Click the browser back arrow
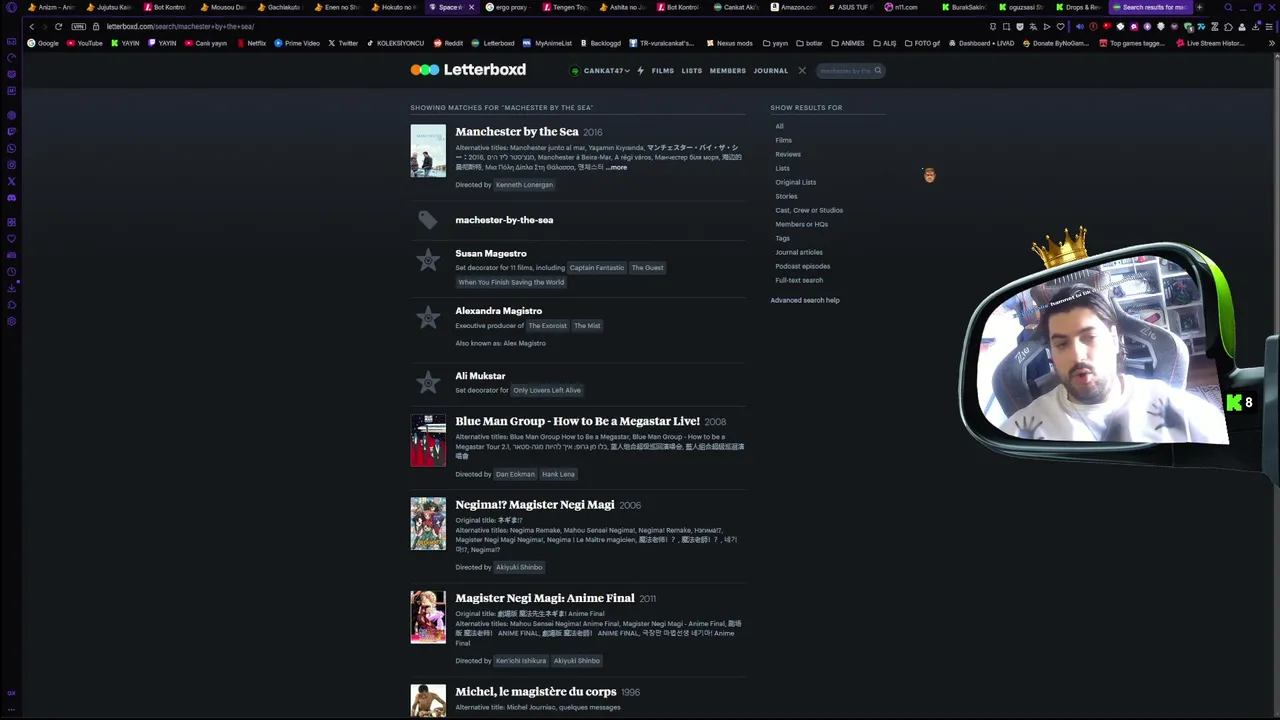Image resolution: width=1280 pixels, height=720 pixels. click(31, 26)
